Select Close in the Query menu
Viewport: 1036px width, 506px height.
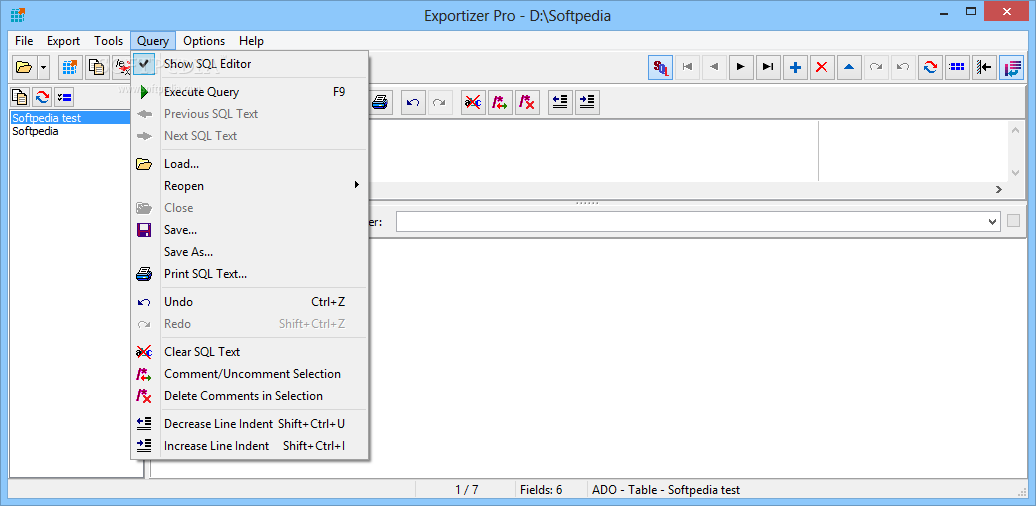tap(249, 207)
